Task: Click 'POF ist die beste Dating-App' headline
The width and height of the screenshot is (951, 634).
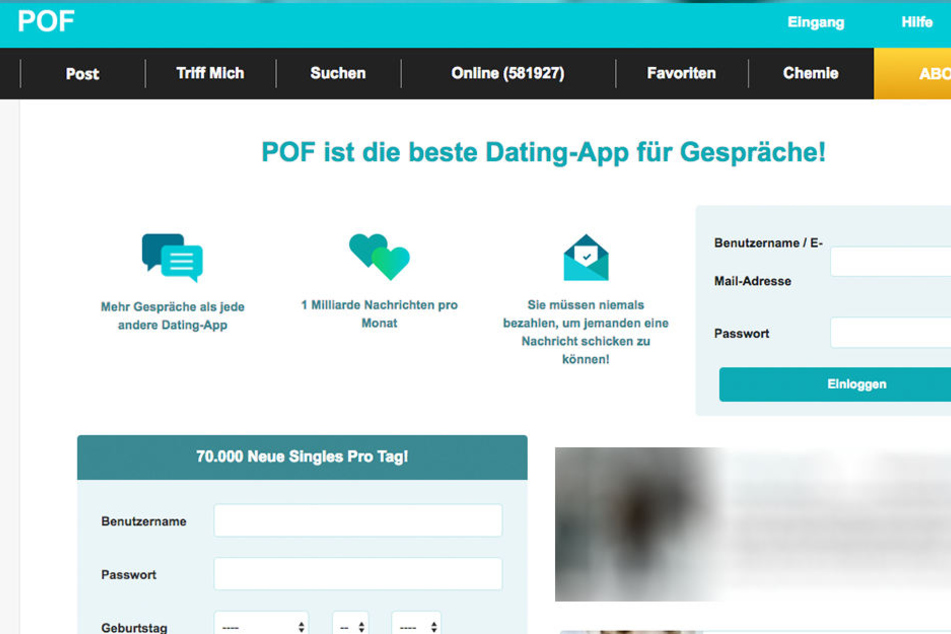Action: pyautogui.click(x=543, y=152)
